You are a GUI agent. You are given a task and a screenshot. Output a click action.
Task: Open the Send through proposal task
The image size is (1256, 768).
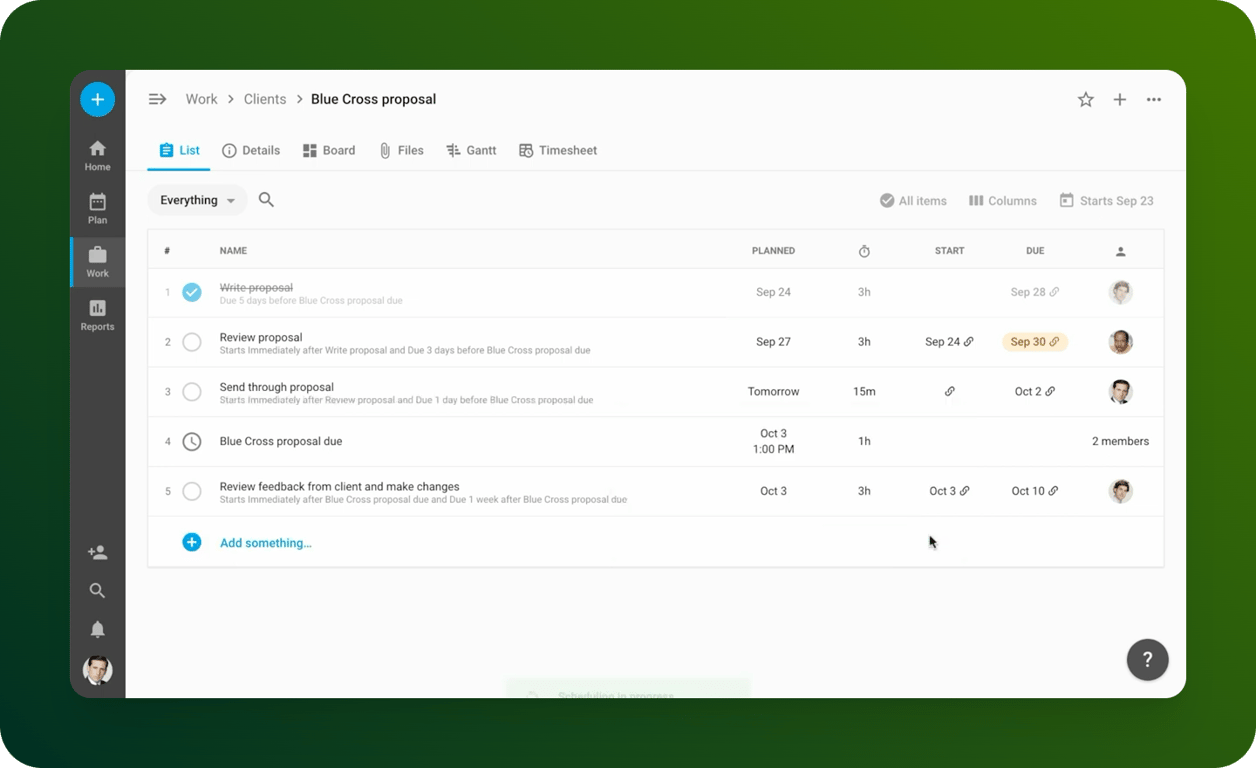click(x=277, y=387)
